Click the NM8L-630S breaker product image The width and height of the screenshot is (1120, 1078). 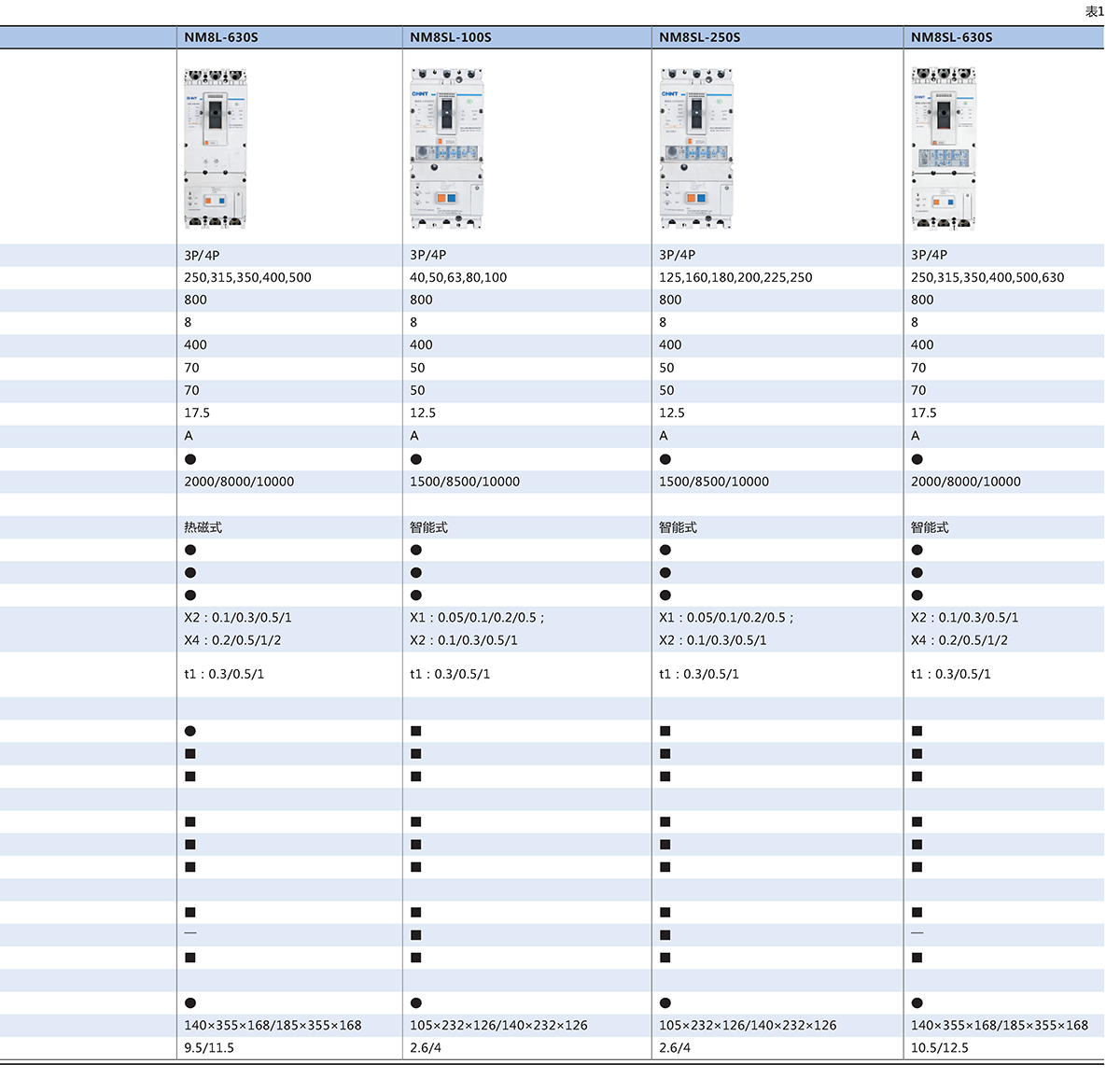tap(216, 148)
